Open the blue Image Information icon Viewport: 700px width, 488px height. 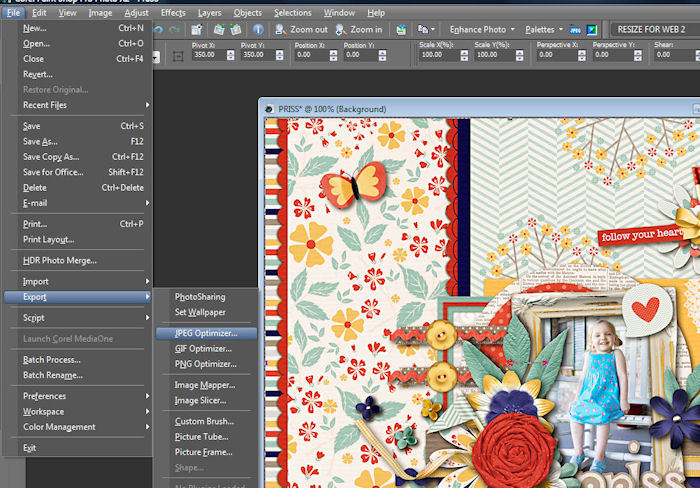[258, 29]
